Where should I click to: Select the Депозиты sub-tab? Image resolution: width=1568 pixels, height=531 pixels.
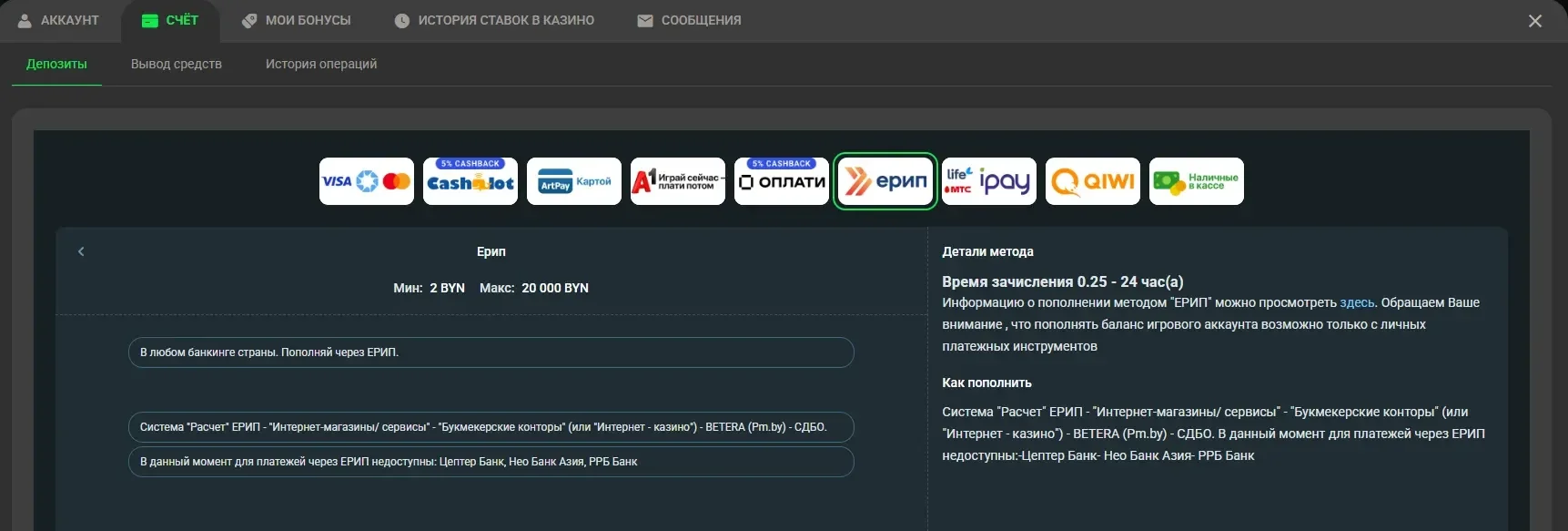(56, 64)
